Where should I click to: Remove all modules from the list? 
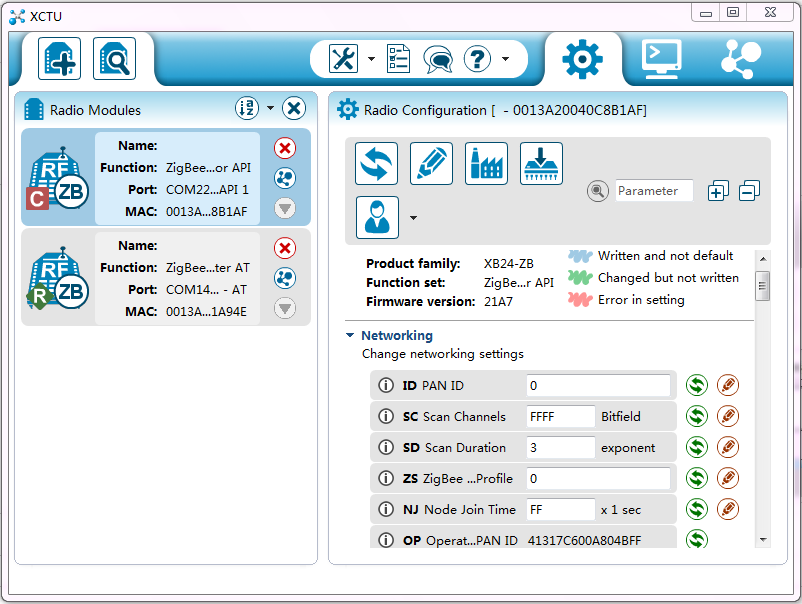(294, 108)
